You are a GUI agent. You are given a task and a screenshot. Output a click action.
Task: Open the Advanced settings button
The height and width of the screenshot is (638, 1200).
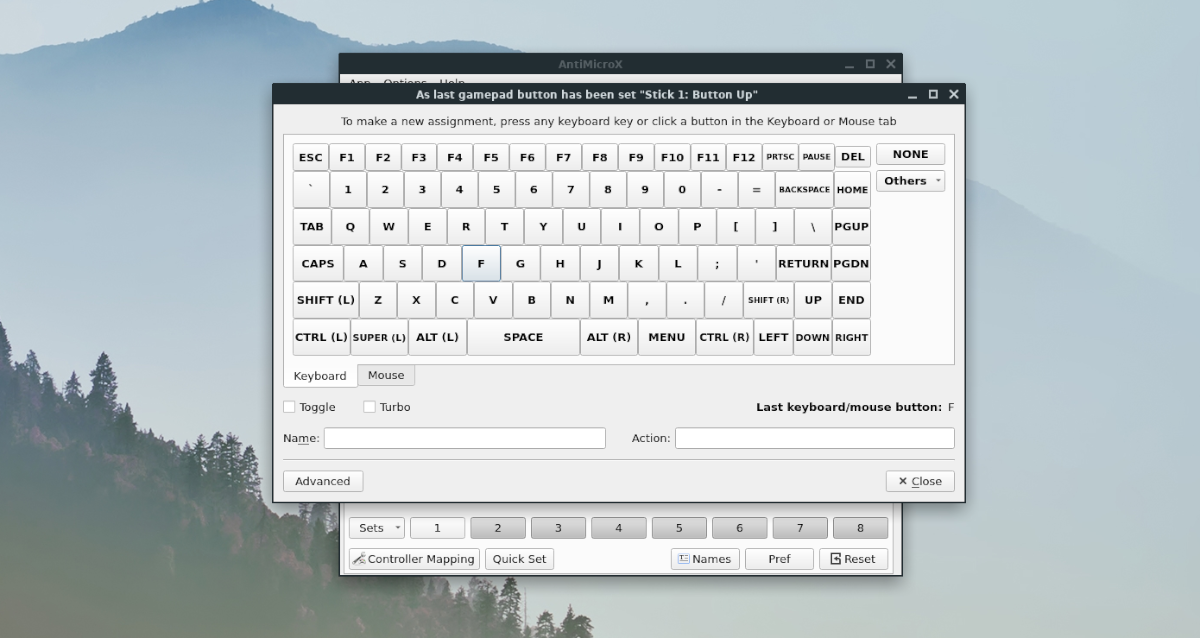pyautogui.click(x=322, y=481)
